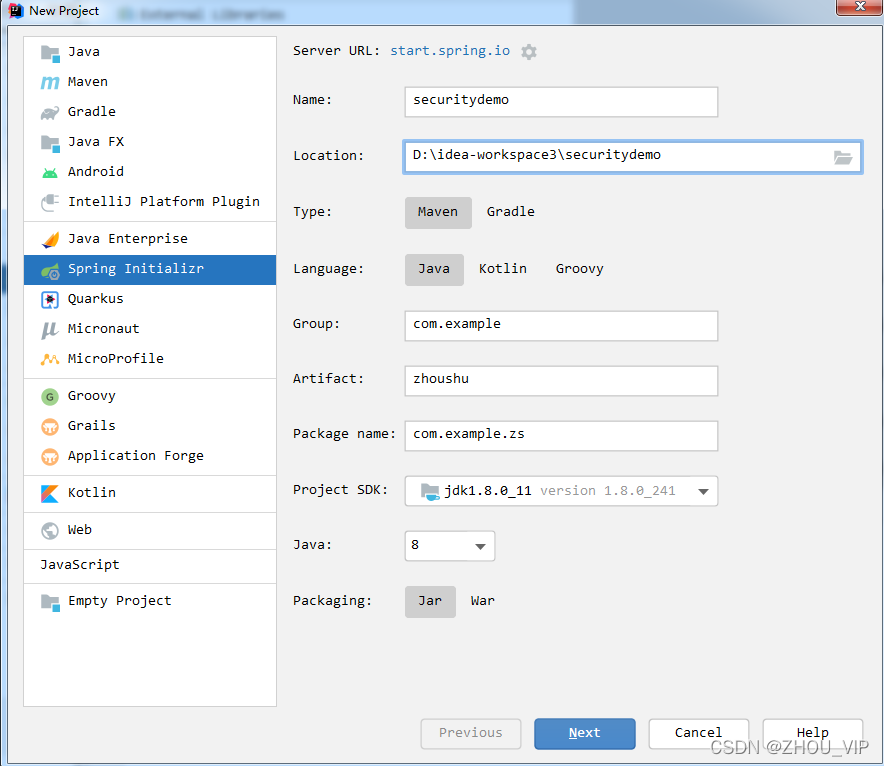Image resolution: width=884 pixels, height=766 pixels.
Task: Choose Kotlin as language
Action: 502,269
